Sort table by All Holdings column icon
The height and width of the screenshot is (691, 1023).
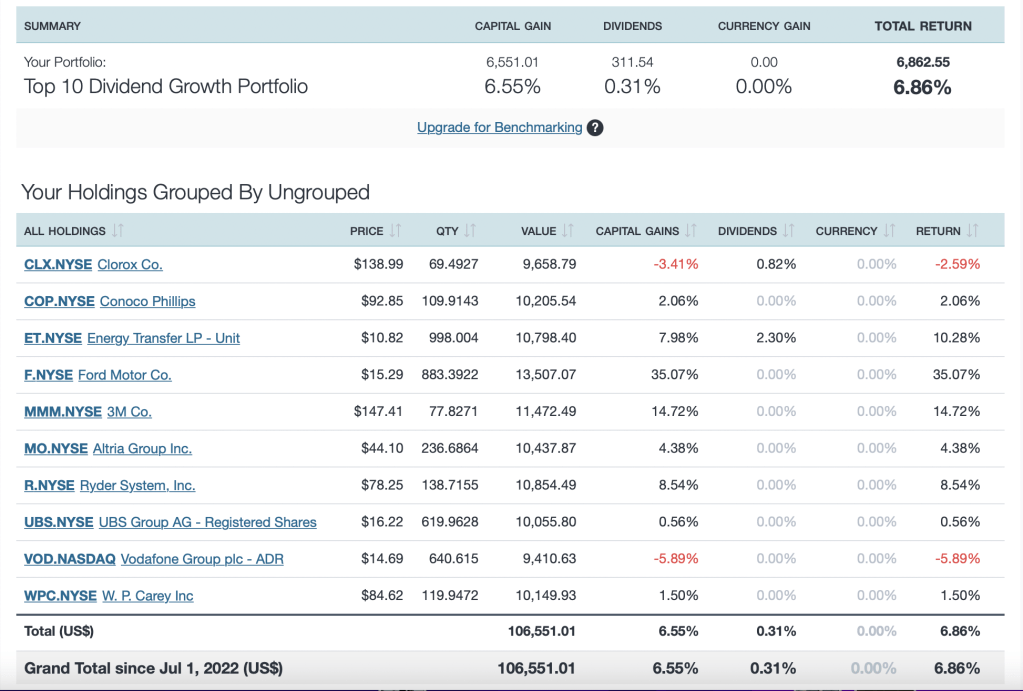coord(118,231)
